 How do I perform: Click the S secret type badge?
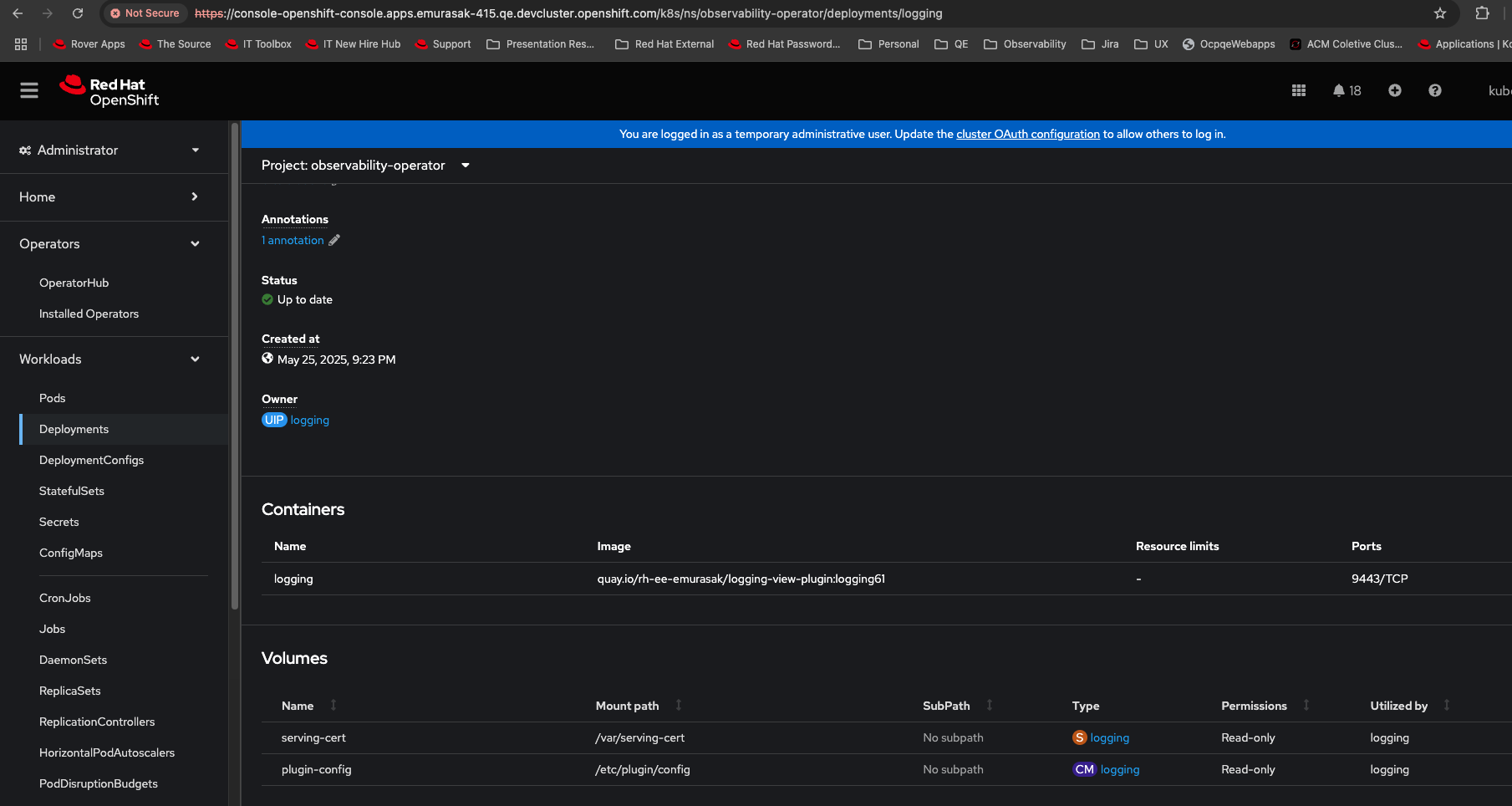tap(1080, 737)
